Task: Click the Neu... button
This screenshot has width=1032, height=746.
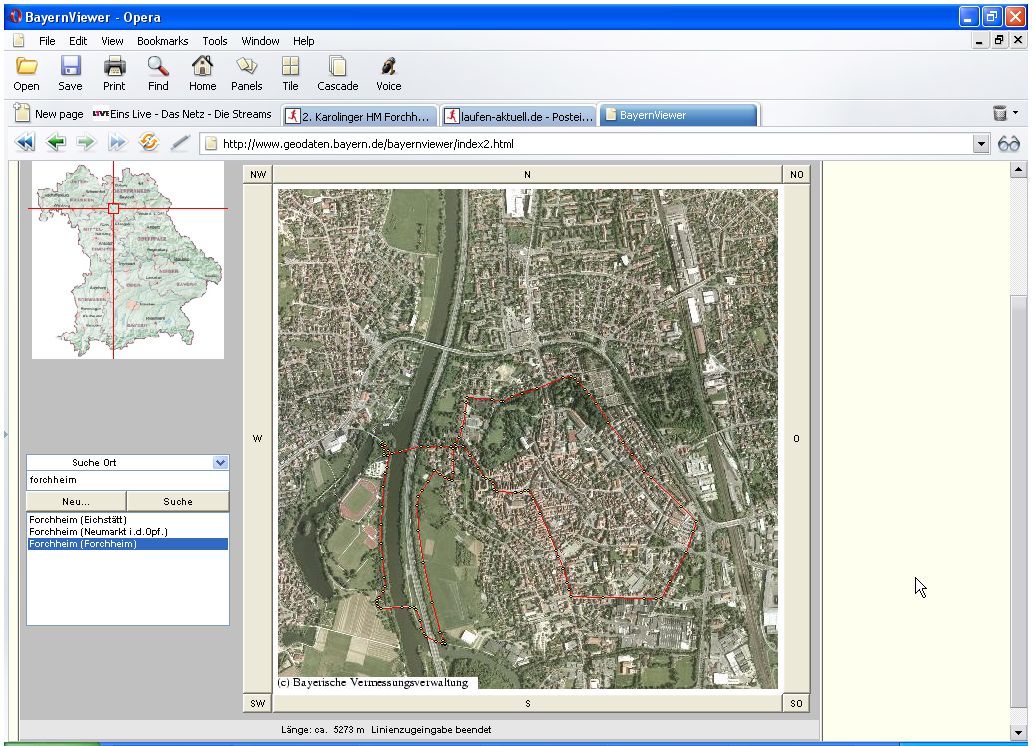Action: [76, 501]
